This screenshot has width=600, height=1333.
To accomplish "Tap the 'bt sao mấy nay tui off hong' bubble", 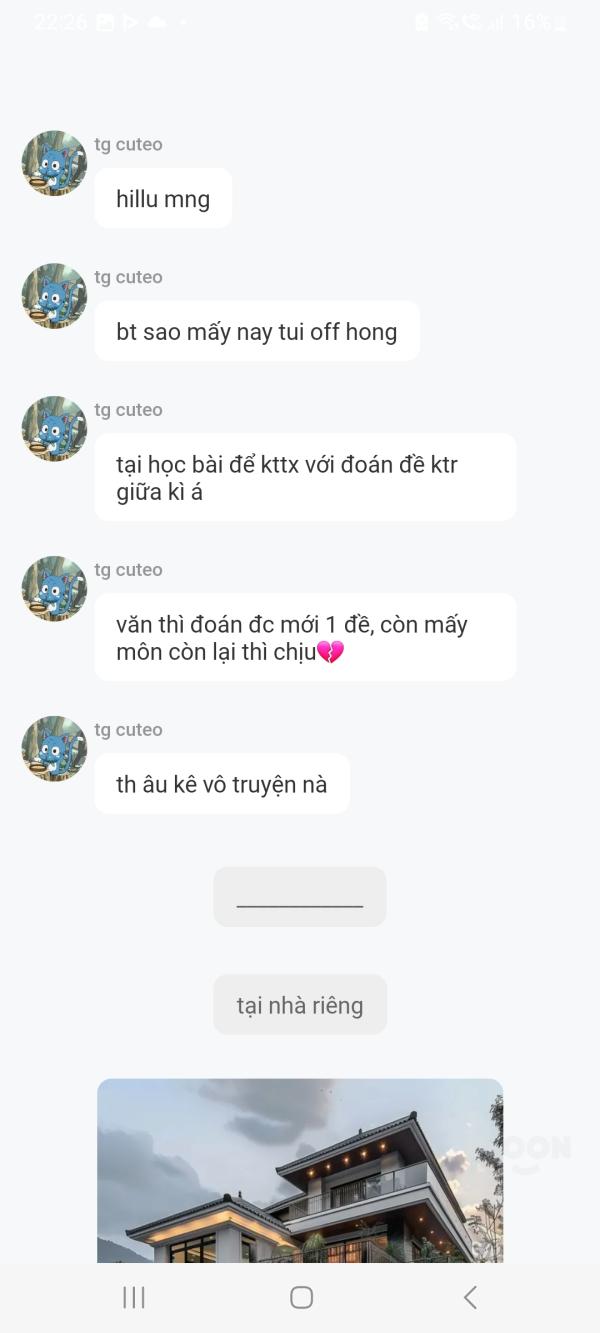I will tap(256, 331).
